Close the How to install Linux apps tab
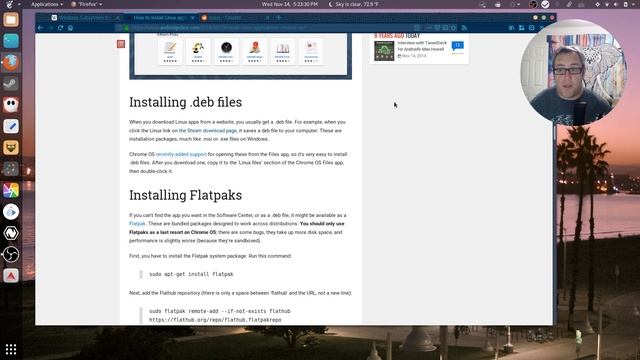The width and height of the screenshot is (640, 360). pos(193,18)
